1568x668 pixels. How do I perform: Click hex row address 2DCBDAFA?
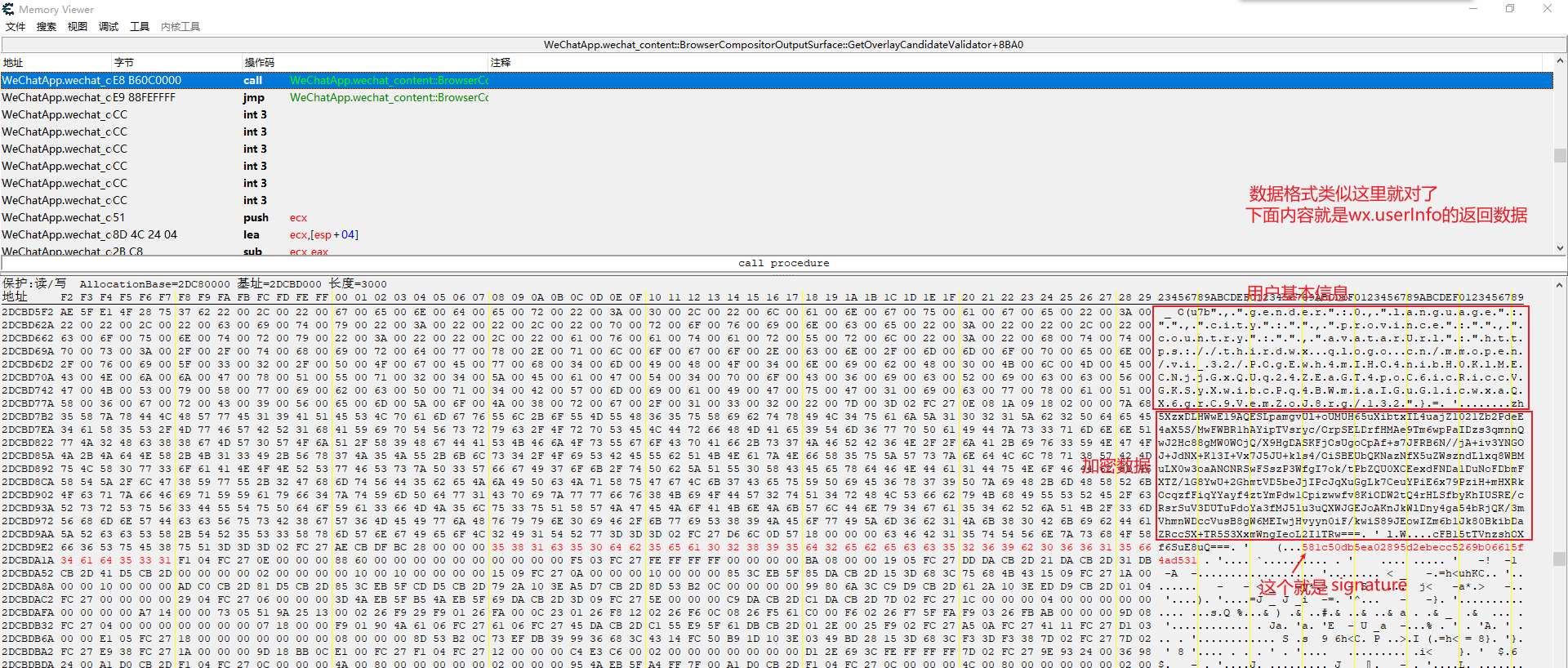28,612
